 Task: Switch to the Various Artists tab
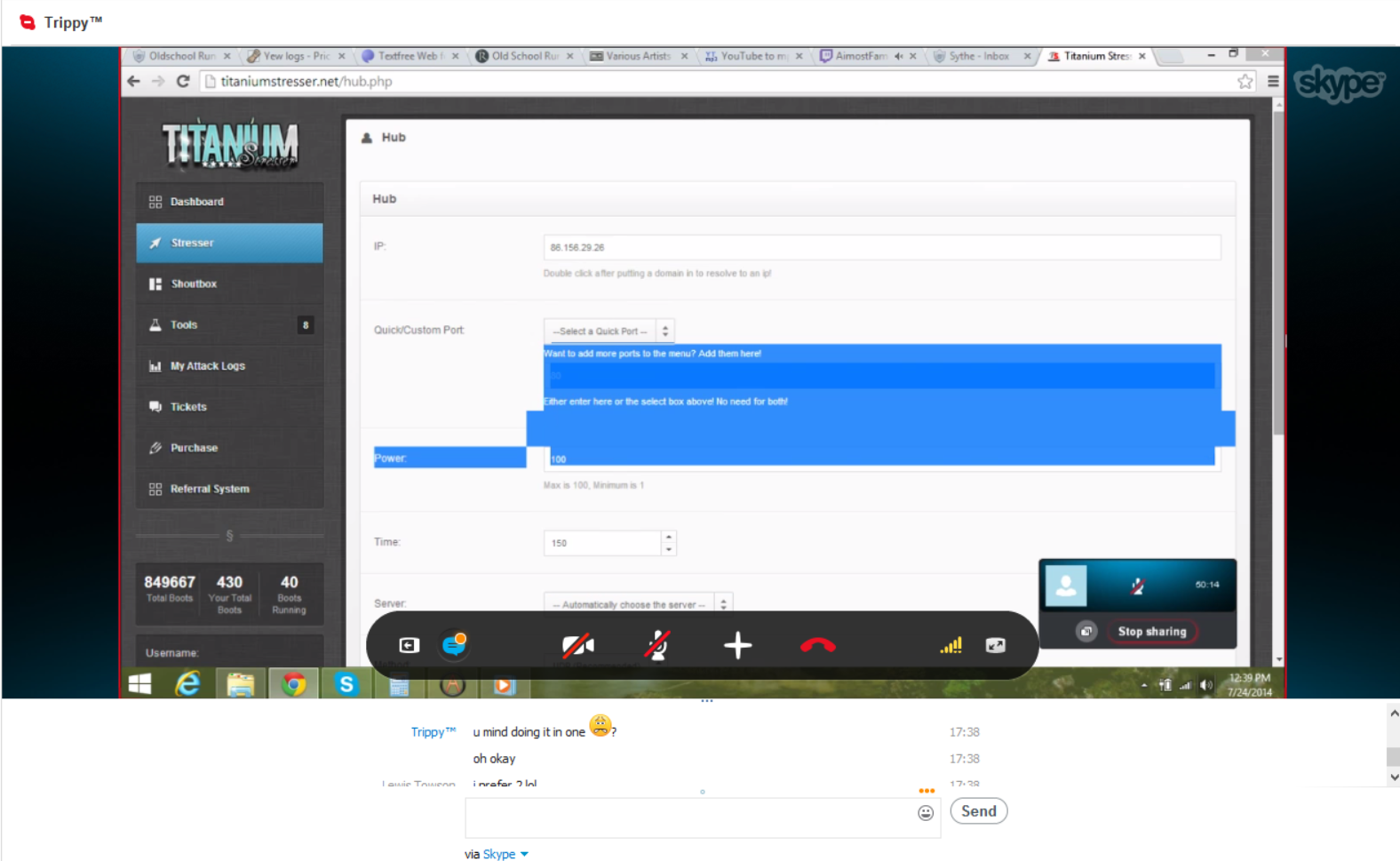638,56
